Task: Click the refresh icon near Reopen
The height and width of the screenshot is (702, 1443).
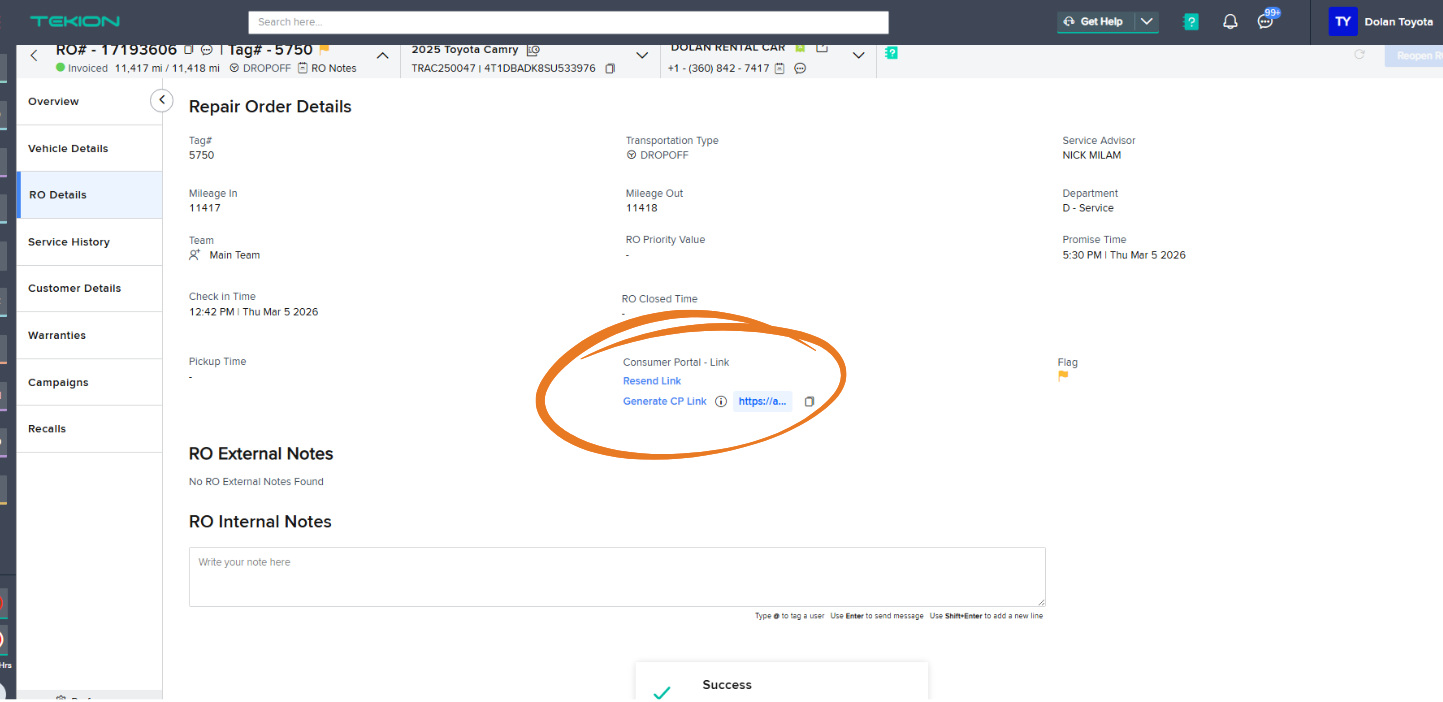Action: coord(1360,54)
